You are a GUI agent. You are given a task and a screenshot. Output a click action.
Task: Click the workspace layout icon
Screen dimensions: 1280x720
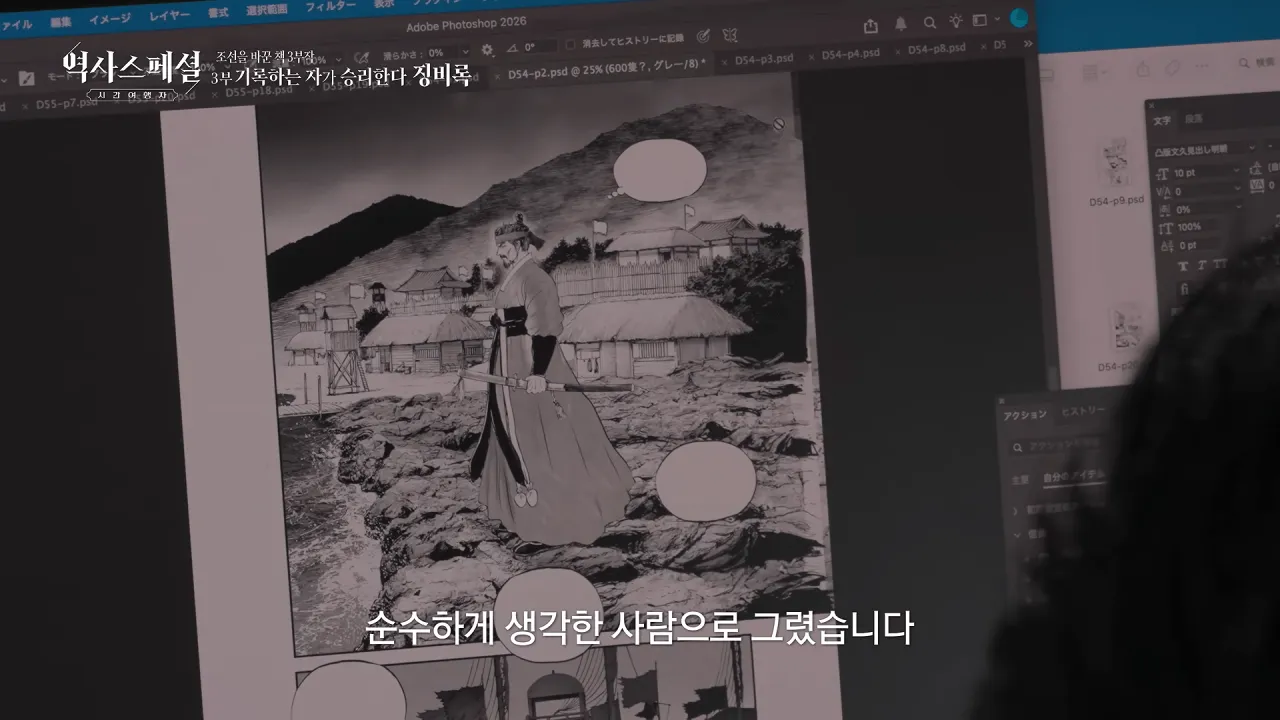click(979, 20)
